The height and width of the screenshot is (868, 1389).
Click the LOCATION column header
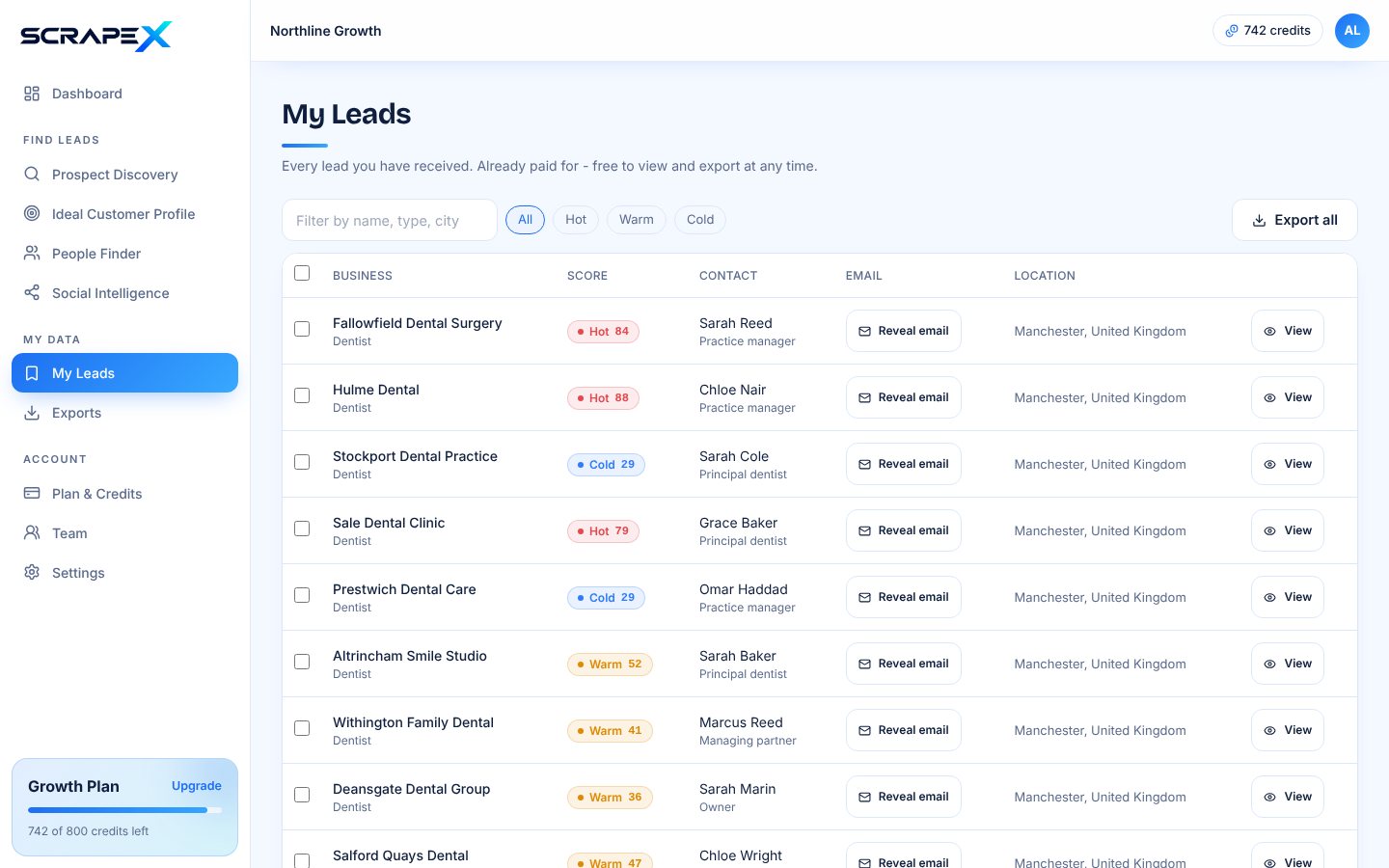tap(1045, 276)
